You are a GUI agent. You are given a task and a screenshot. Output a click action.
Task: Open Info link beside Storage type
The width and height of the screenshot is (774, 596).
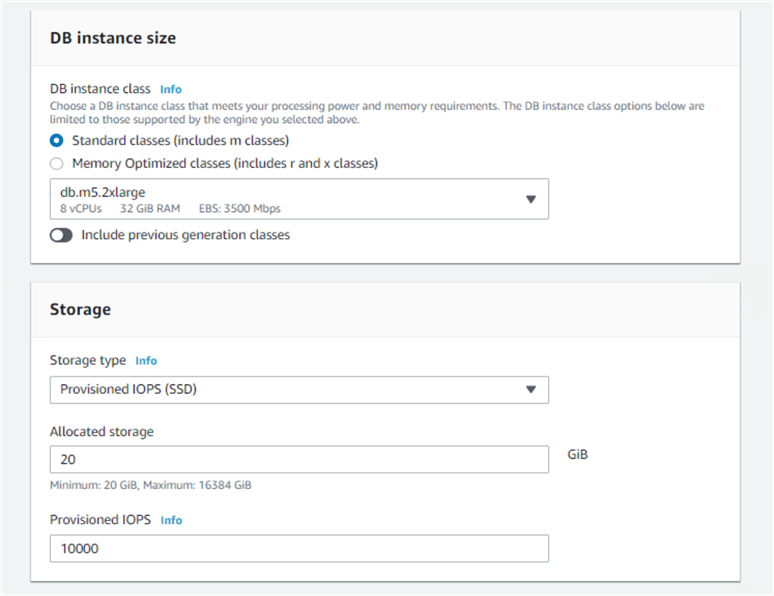[x=146, y=361]
